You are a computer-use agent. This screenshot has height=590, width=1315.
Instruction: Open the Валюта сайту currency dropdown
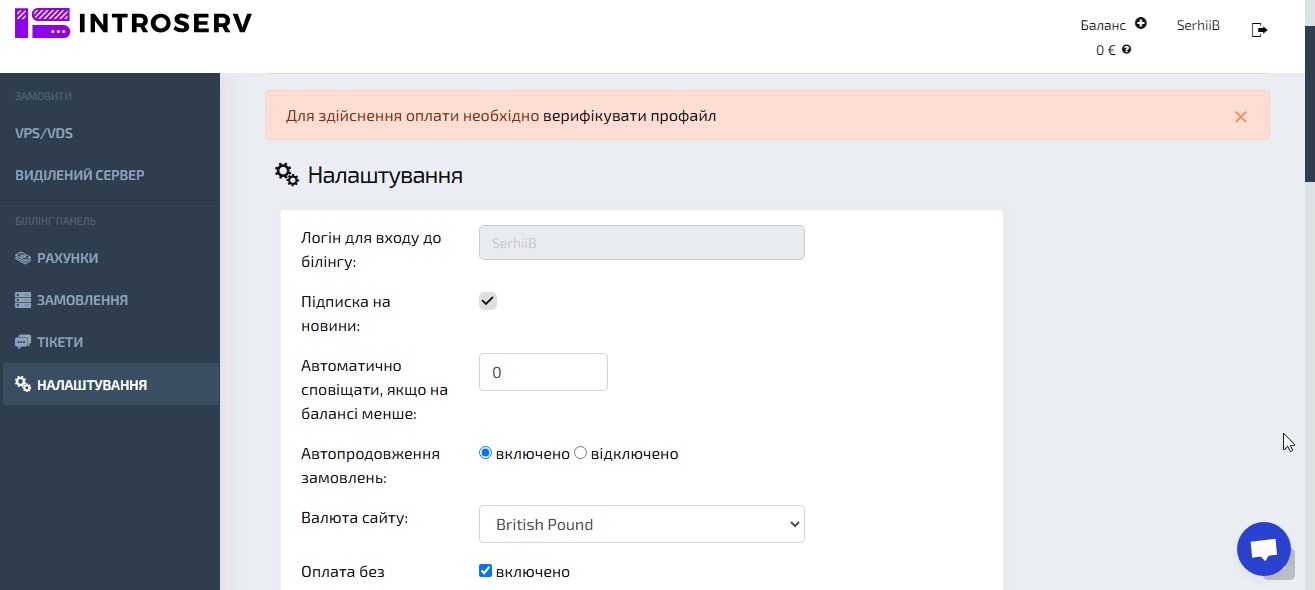click(641, 524)
